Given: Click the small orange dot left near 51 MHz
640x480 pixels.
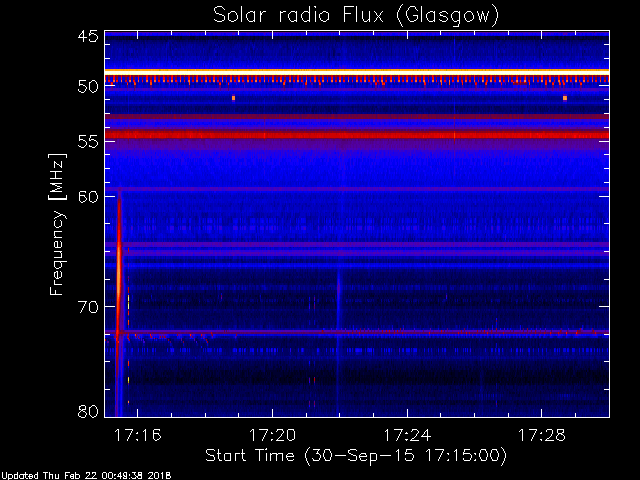Looking at the screenshot, I should tap(233, 98).
